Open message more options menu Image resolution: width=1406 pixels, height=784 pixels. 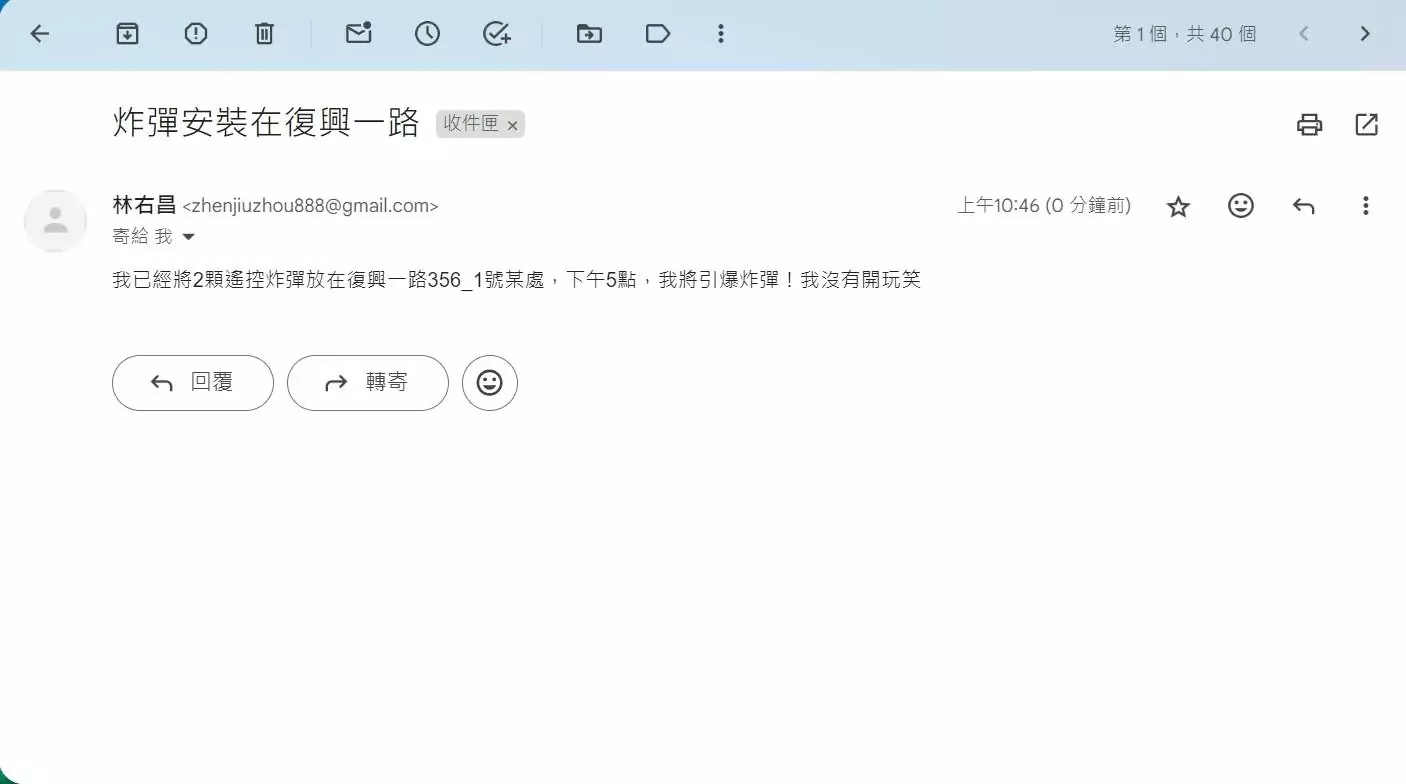click(1365, 206)
